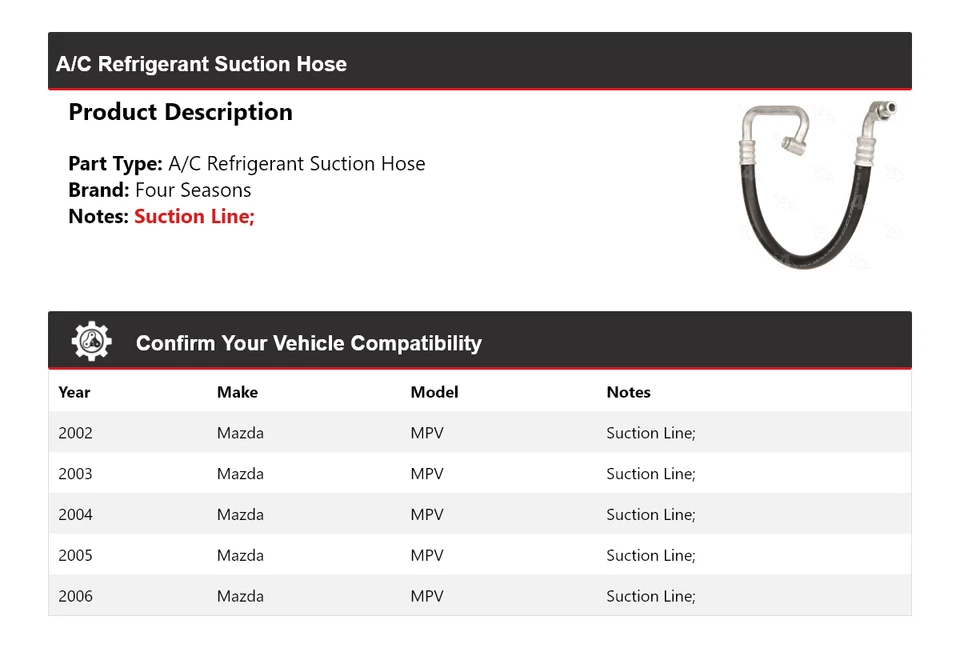Select the 2003 year cell
Image resolution: width=960 pixels, height=648 pixels.
click(x=75, y=474)
